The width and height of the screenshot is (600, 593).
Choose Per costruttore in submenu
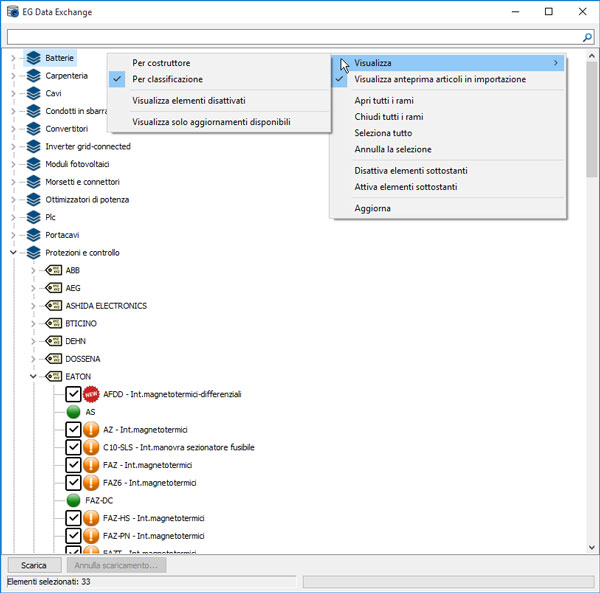[220, 63]
